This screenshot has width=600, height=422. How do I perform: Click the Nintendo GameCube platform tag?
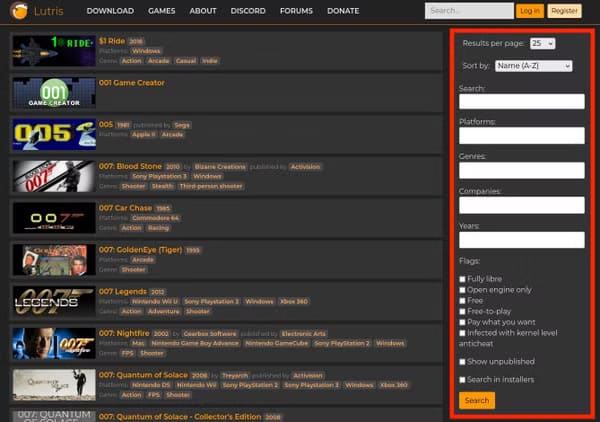(277, 343)
